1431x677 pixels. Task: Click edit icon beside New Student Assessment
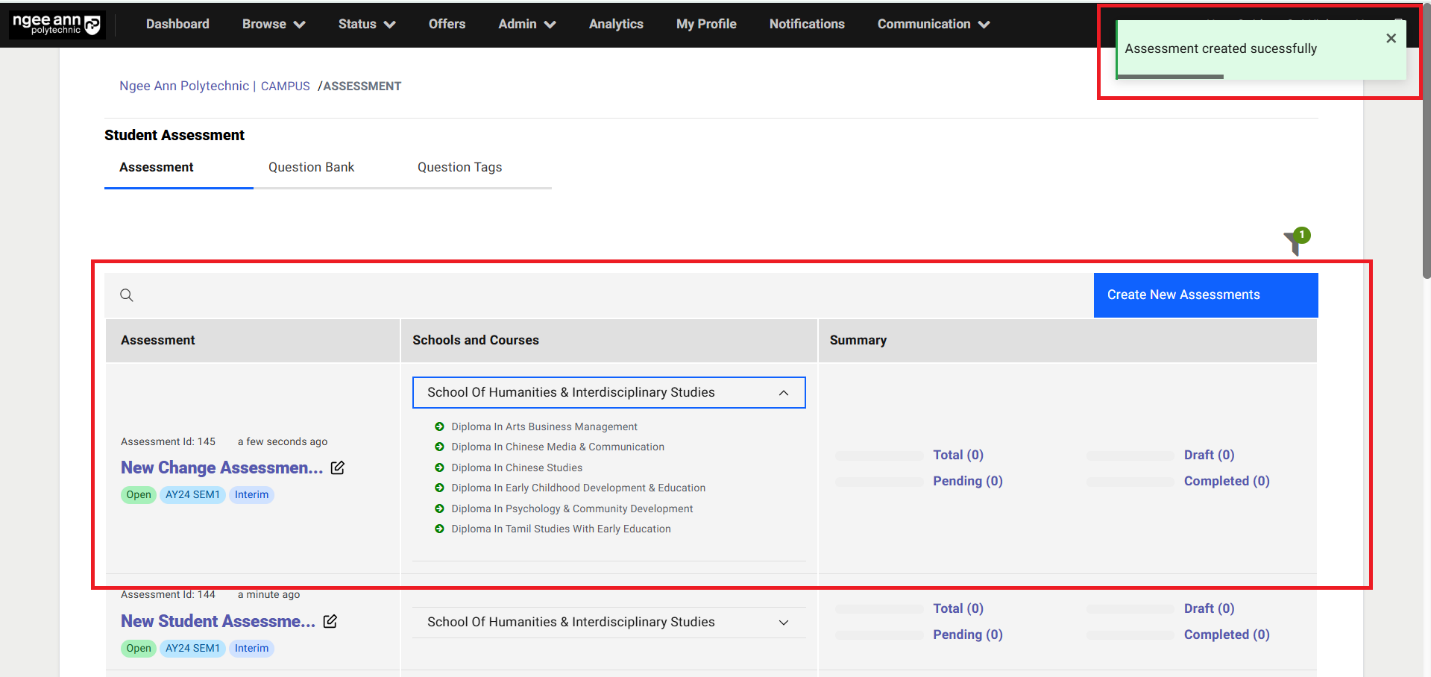tap(330, 621)
